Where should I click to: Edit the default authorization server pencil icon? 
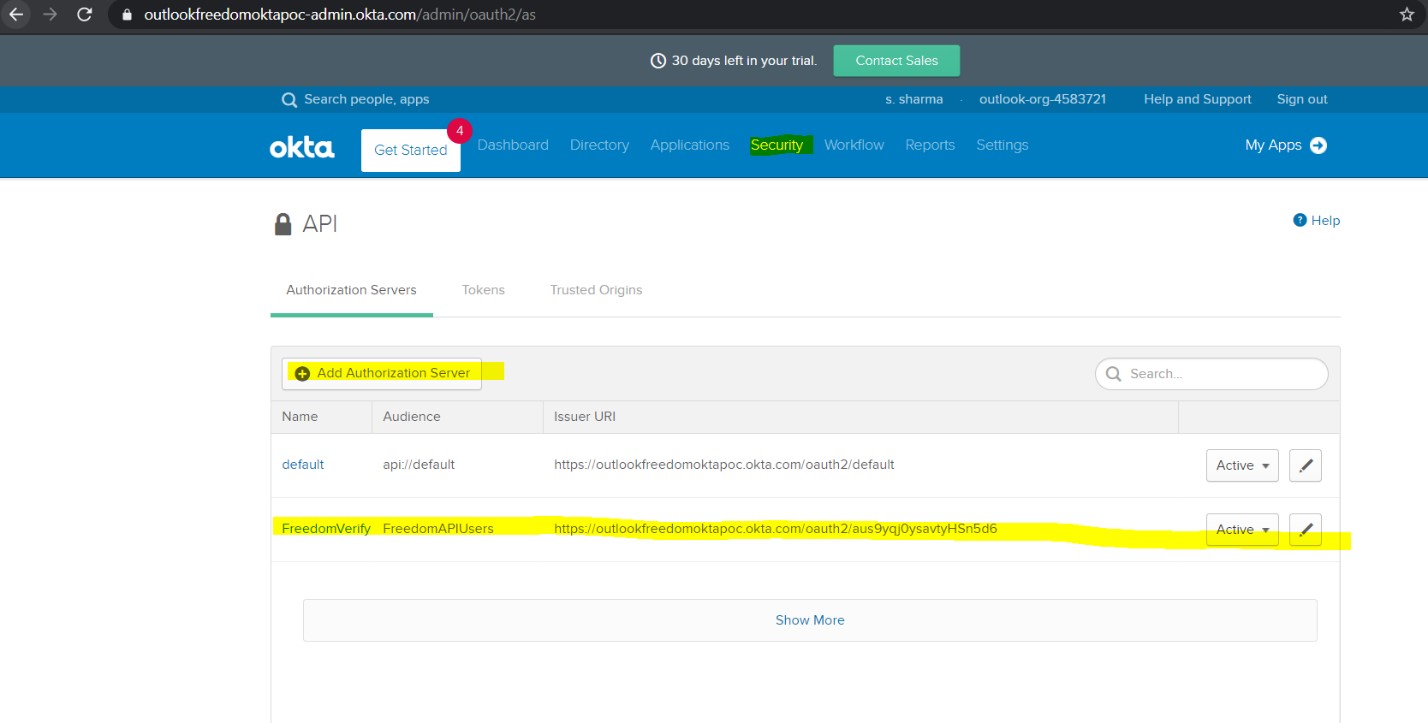pyautogui.click(x=1305, y=465)
